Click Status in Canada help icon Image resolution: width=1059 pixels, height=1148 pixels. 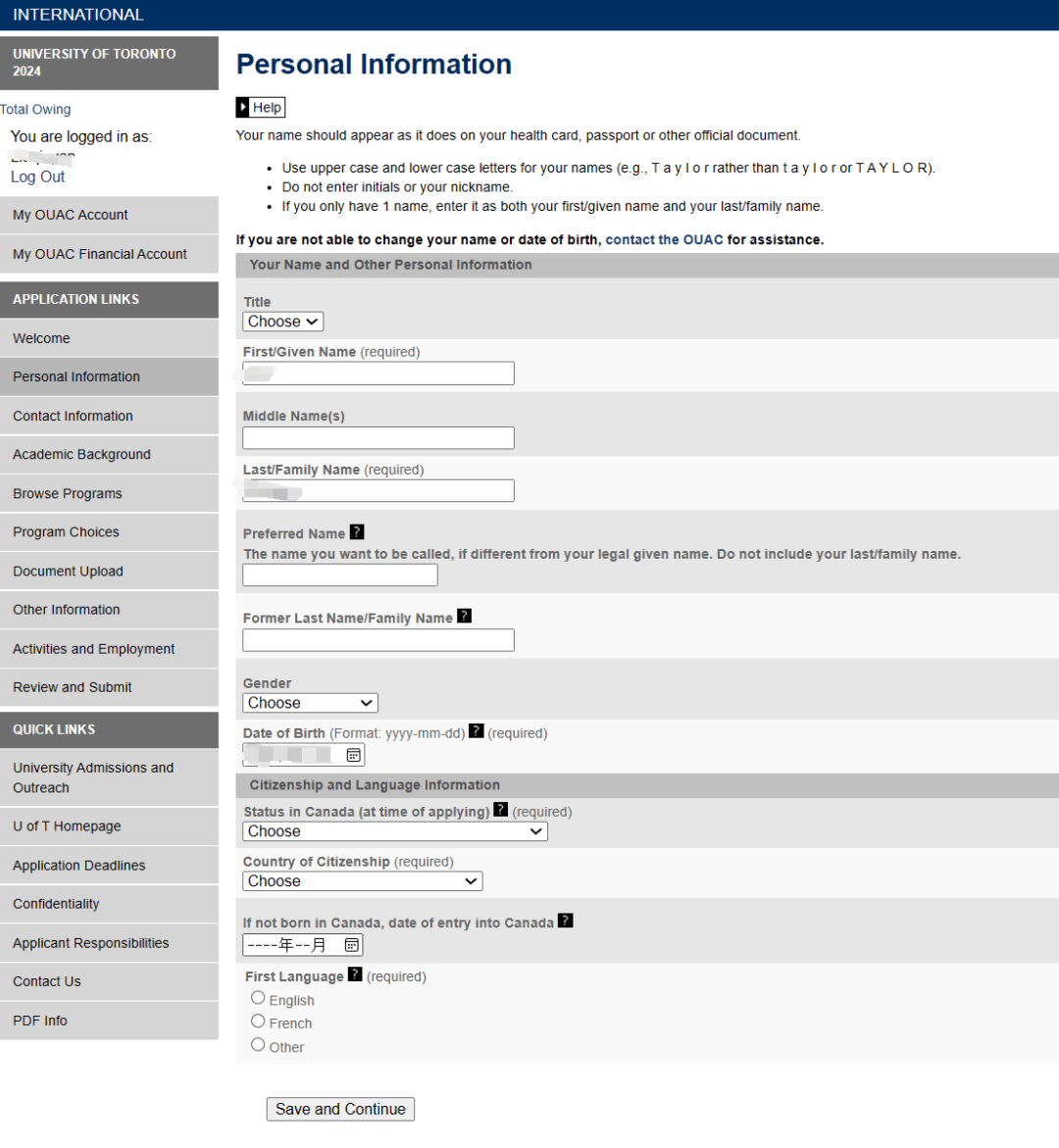point(500,809)
